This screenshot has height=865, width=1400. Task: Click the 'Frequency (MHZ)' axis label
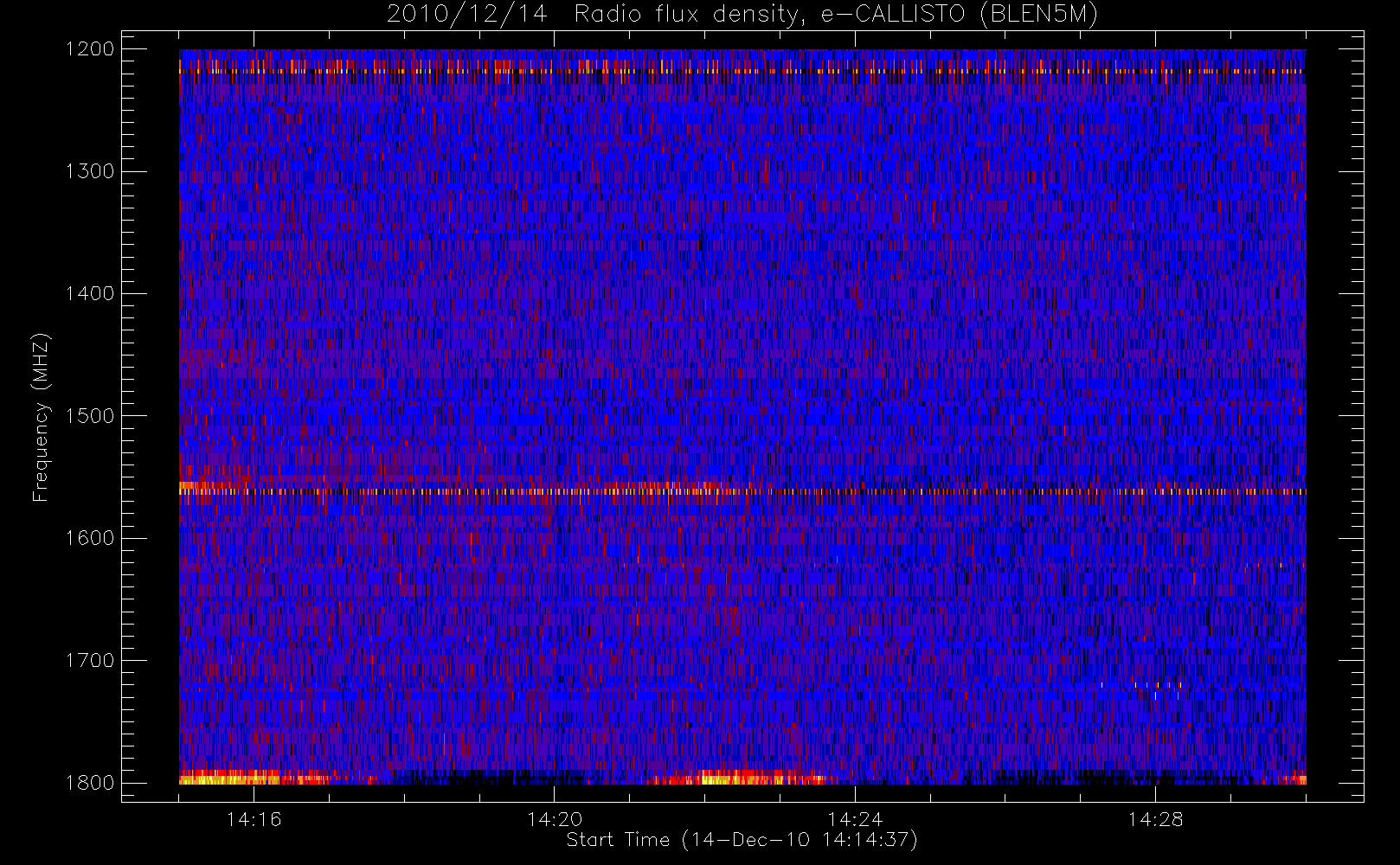coord(41,417)
